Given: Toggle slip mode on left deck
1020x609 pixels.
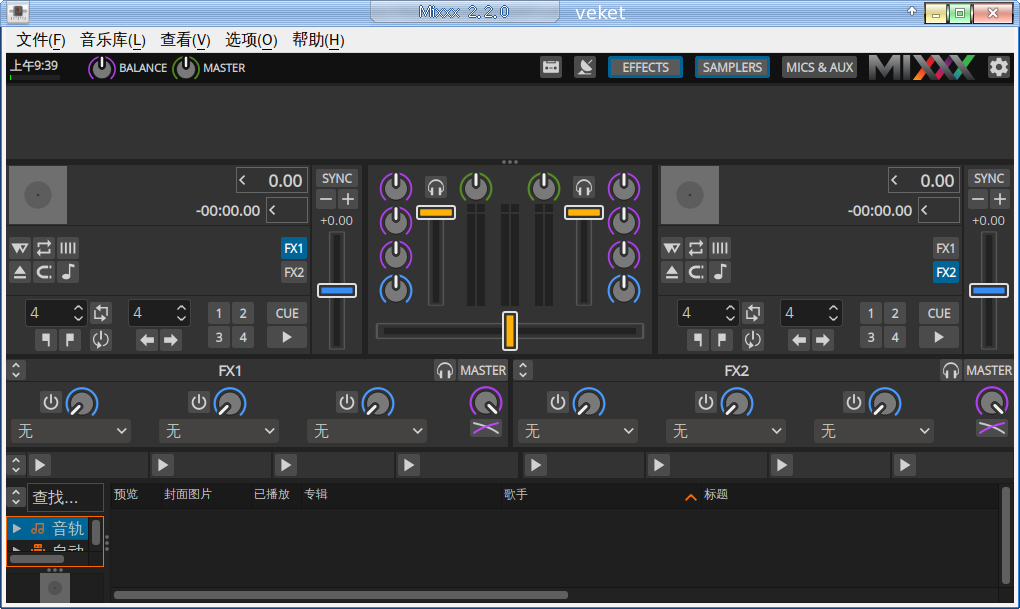Looking at the screenshot, I should (x=20, y=248).
